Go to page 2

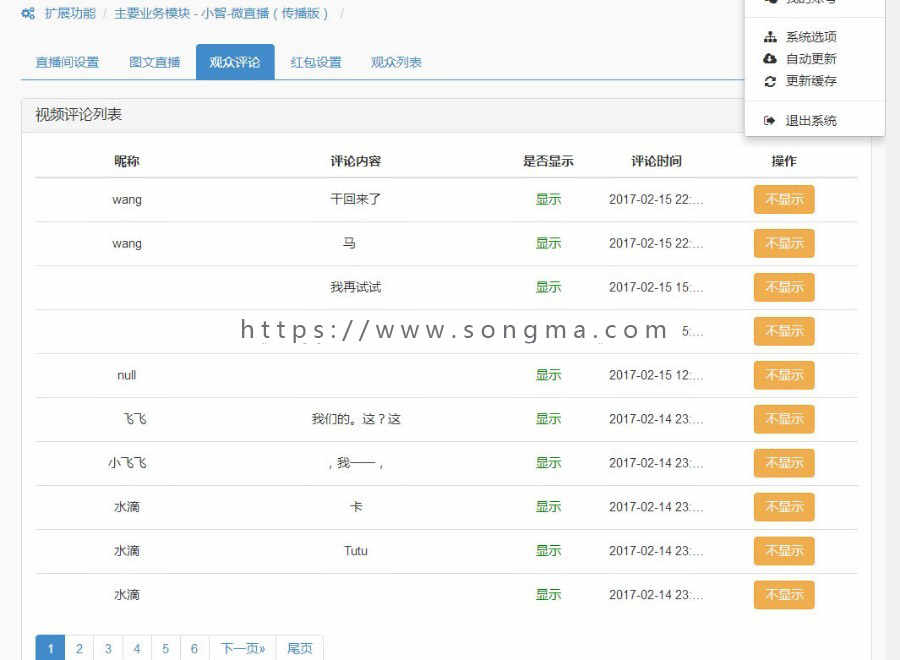coord(79,649)
